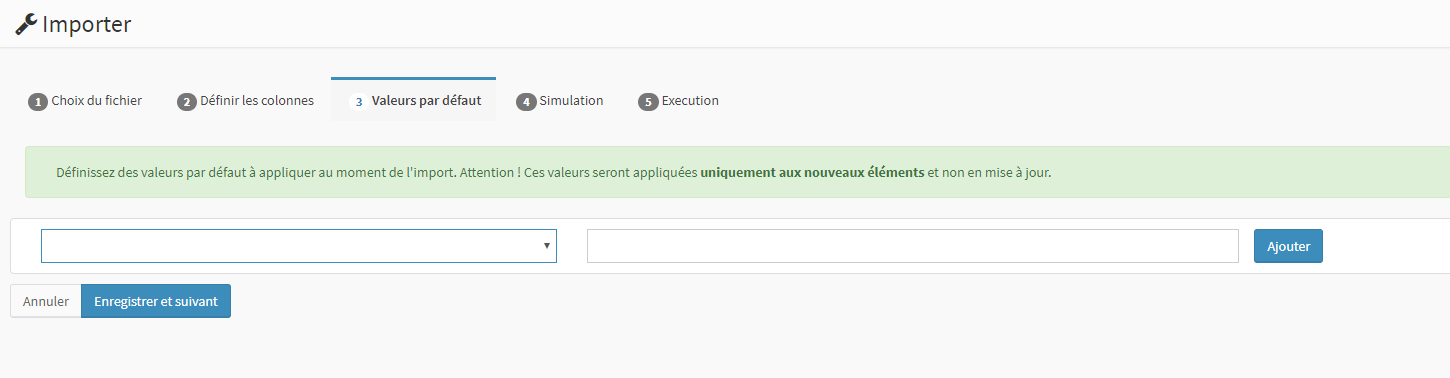Click the Ajouter button
1450x378 pixels.
click(1288, 246)
